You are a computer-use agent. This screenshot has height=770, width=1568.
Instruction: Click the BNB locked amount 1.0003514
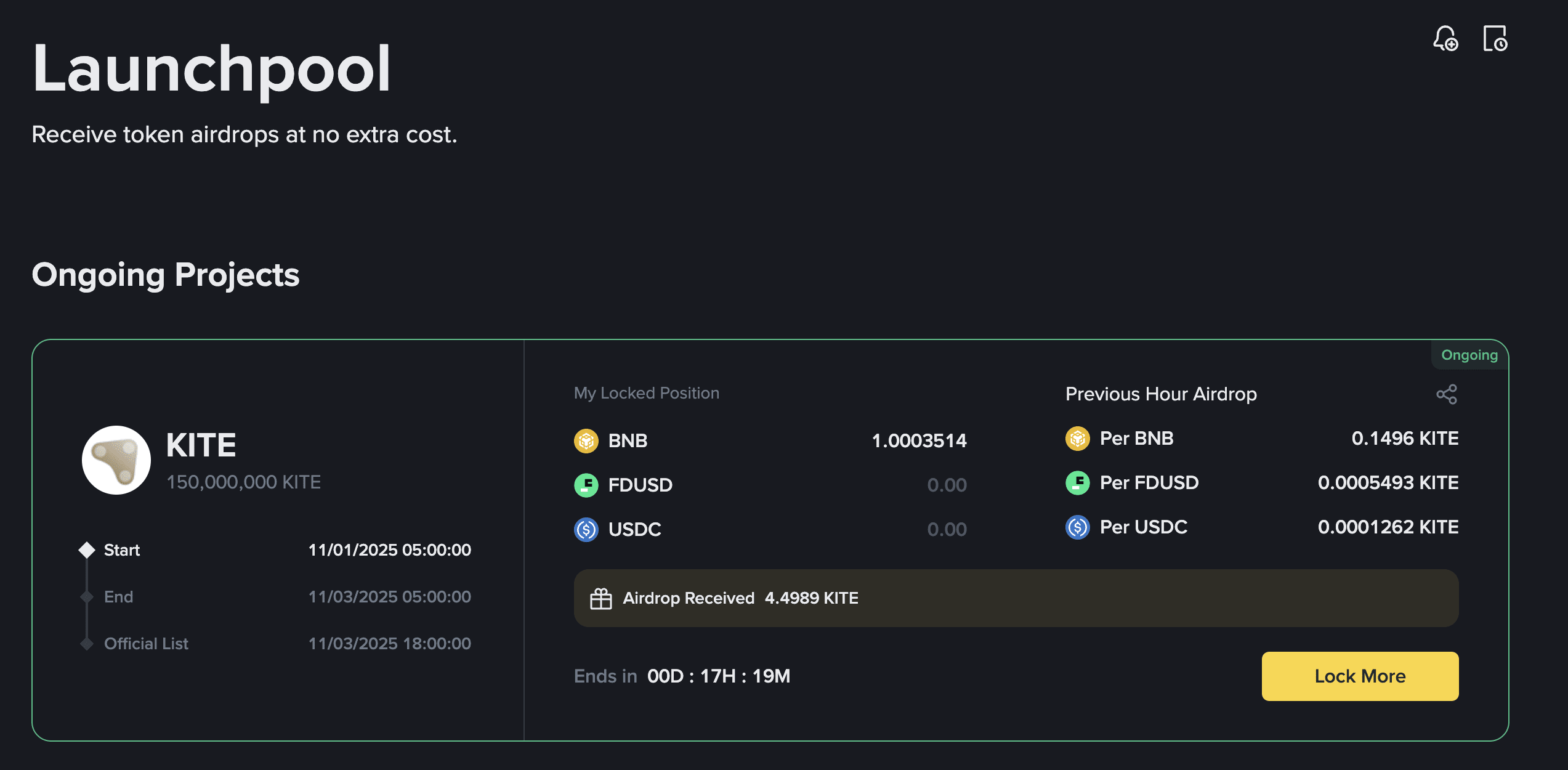[919, 441]
